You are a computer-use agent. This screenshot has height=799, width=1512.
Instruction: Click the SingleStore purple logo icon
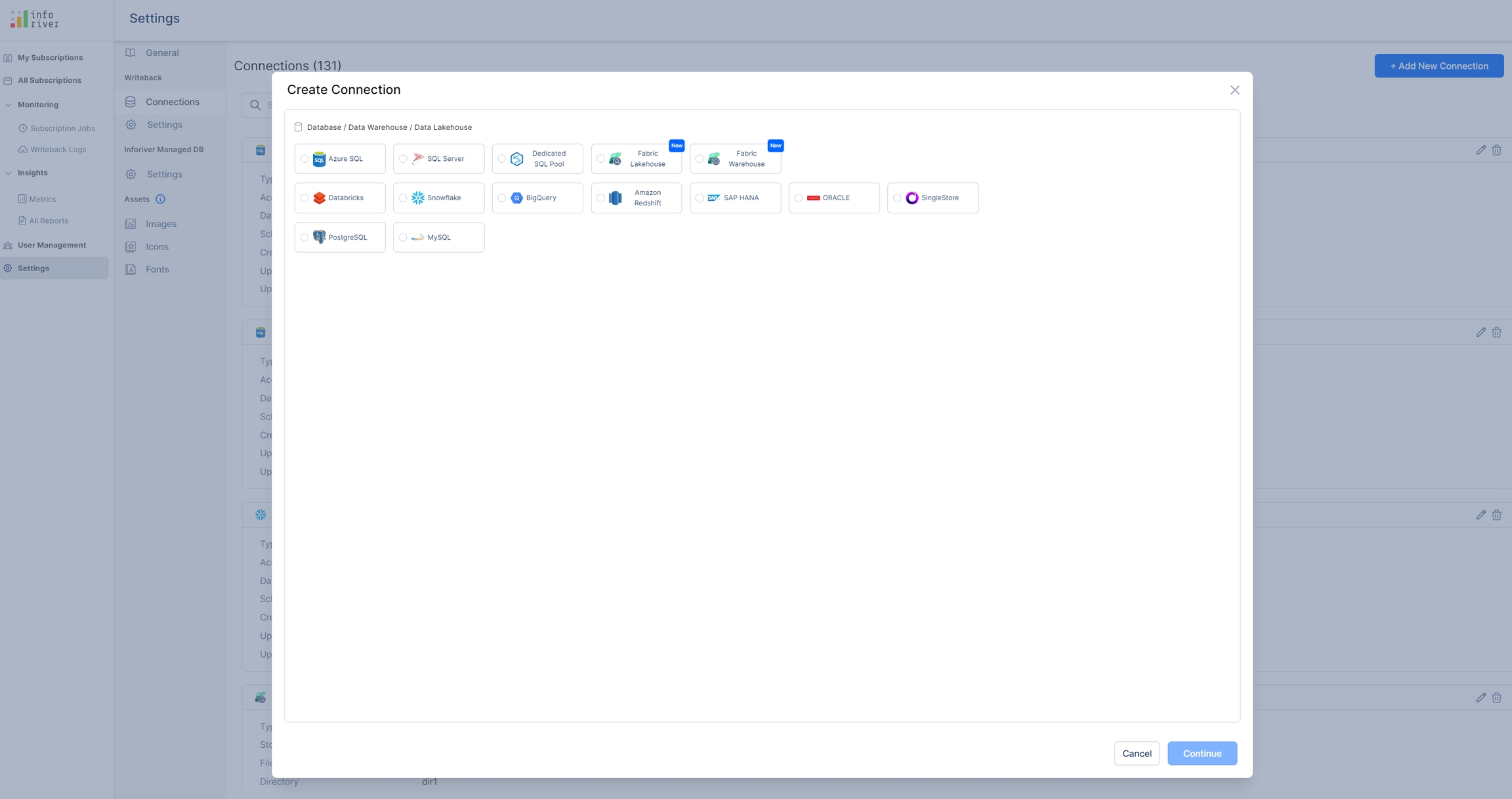pos(912,198)
